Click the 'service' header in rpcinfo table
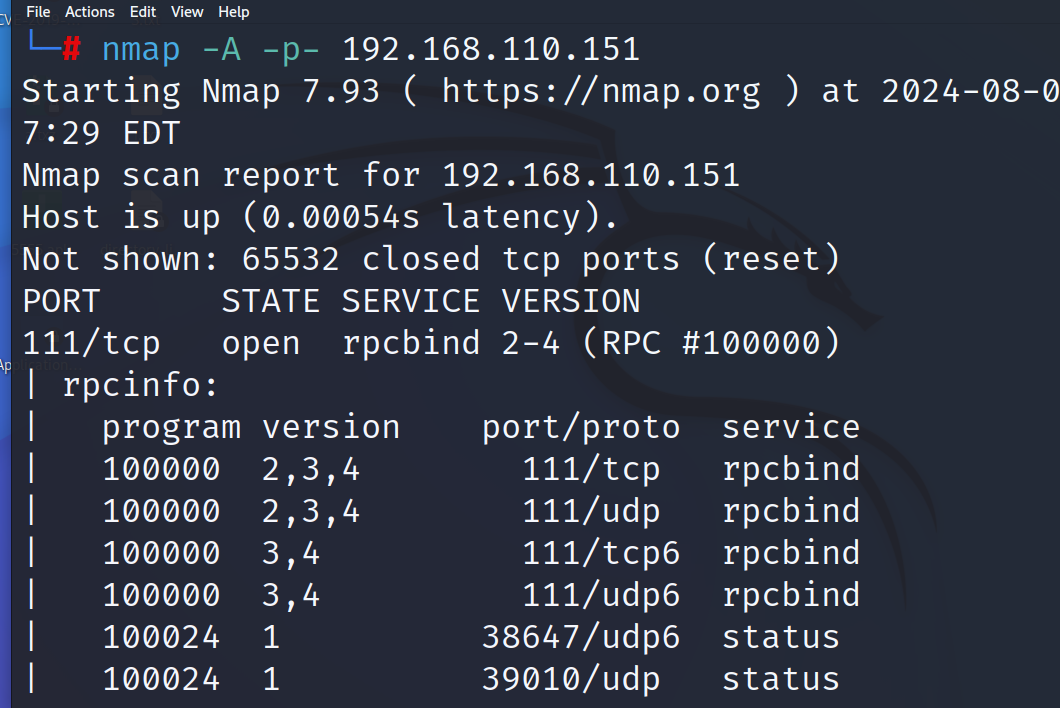Viewport: 1060px width, 708px height. 791,427
